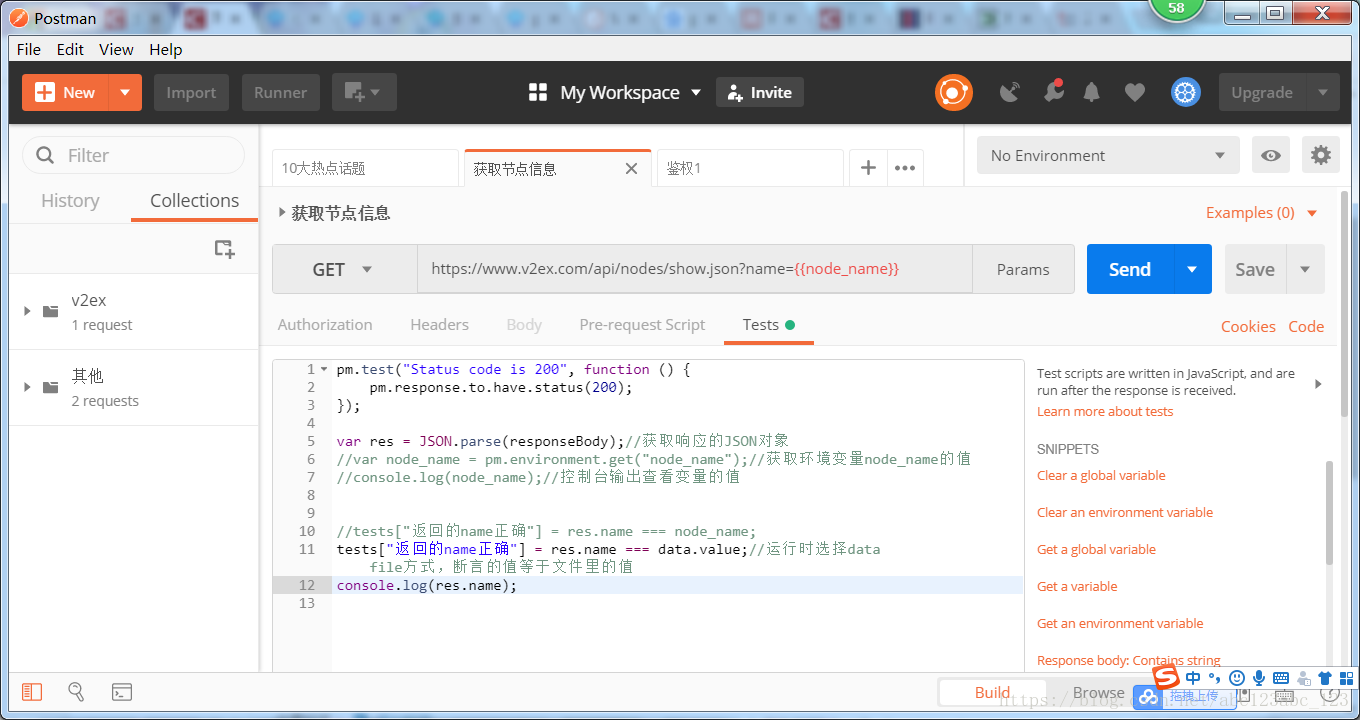This screenshot has width=1360, height=720.
Task: Toggle the sidebar icon in status bar
Action: coord(32,692)
